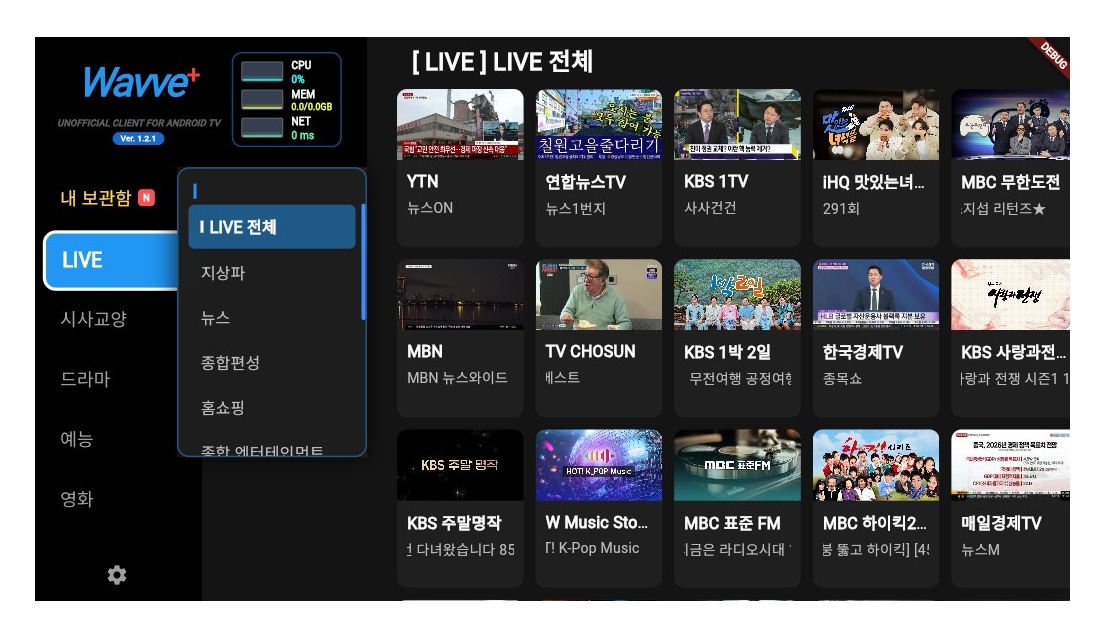Click the 291회 episode text
The width and height of the screenshot is (1115, 644).
(x=841, y=208)
